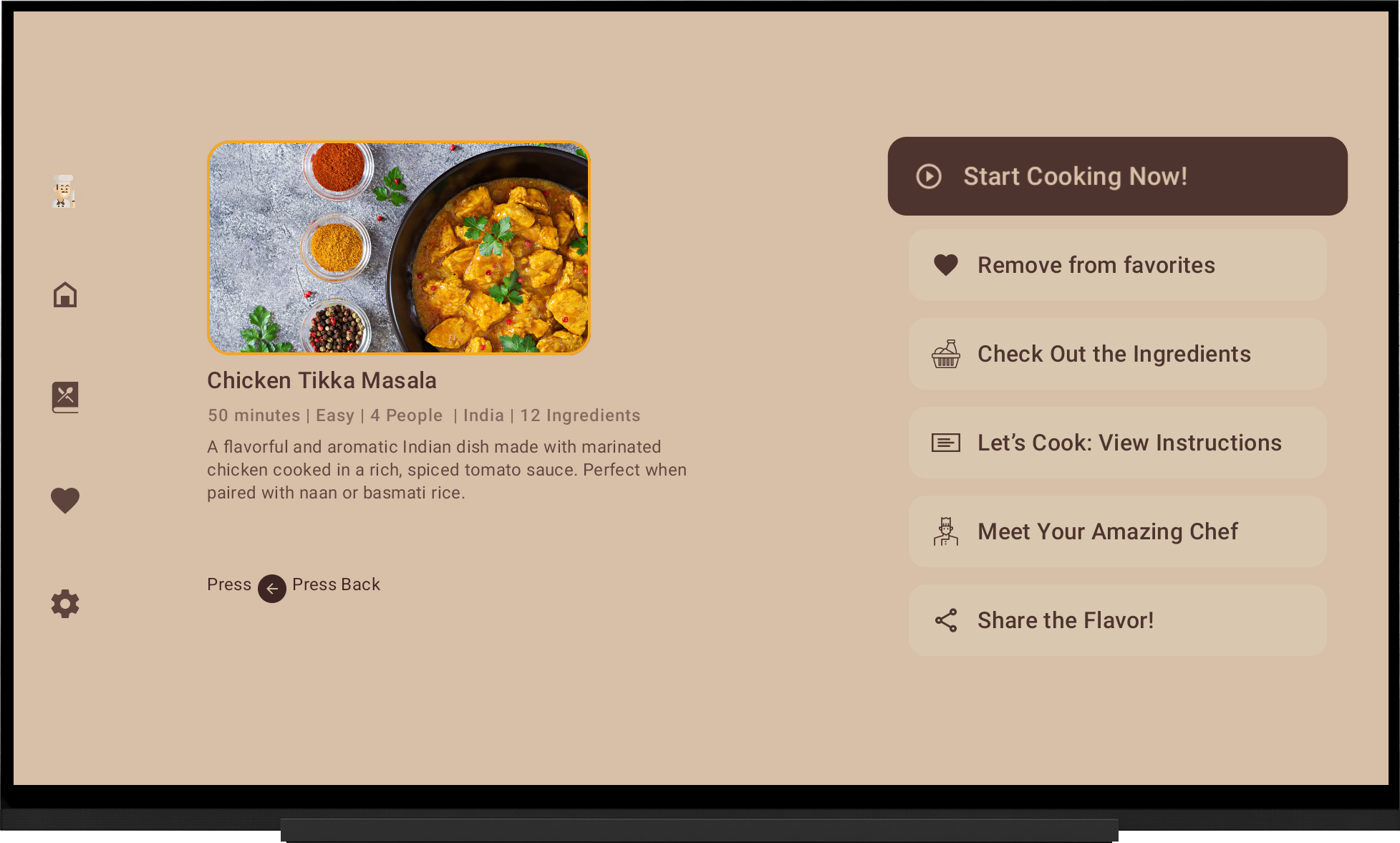
Task: Open settings with the sidebar gear icon
Action: pyautogui.click(x=65, y=604)
